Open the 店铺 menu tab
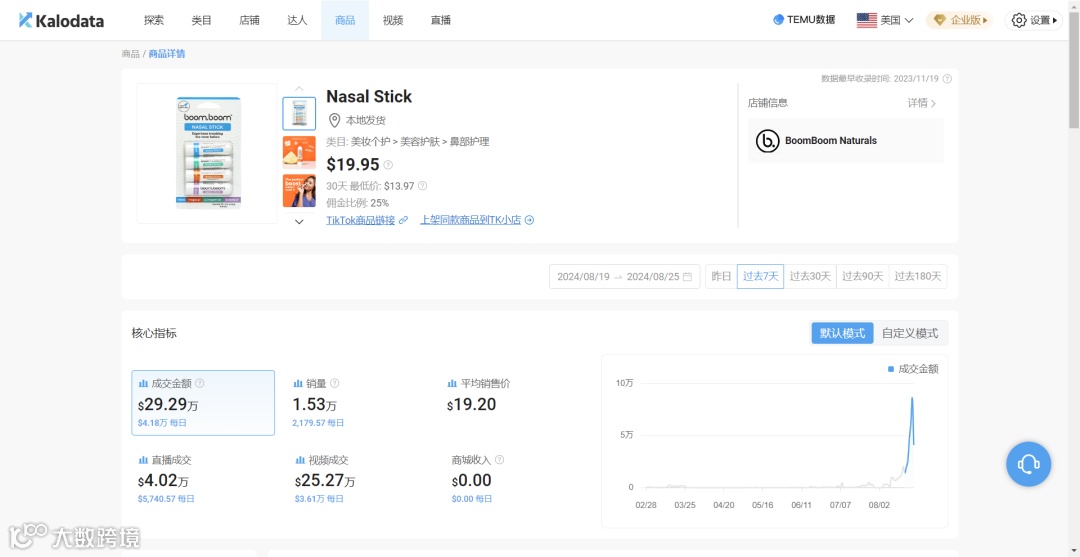Image resolution: width=1080 pixels, height=557 pixels. click(x=249, y=21)
